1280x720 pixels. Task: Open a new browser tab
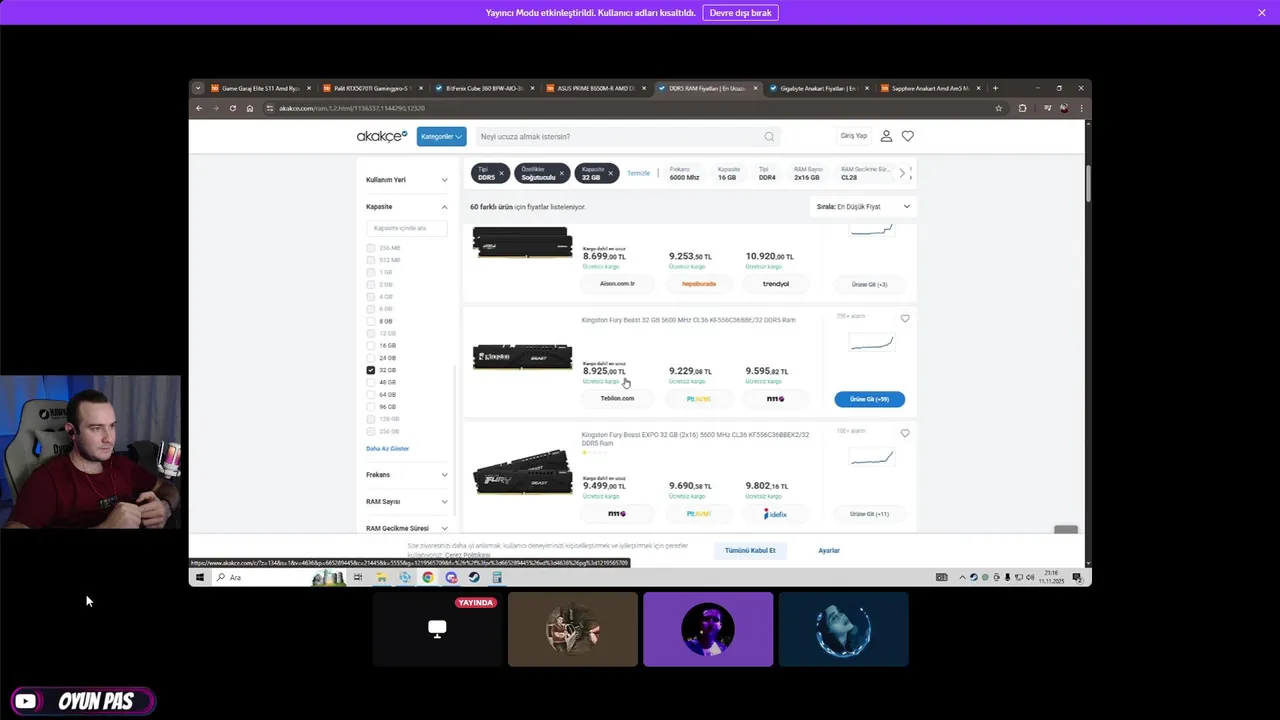[x=995, y=88]
